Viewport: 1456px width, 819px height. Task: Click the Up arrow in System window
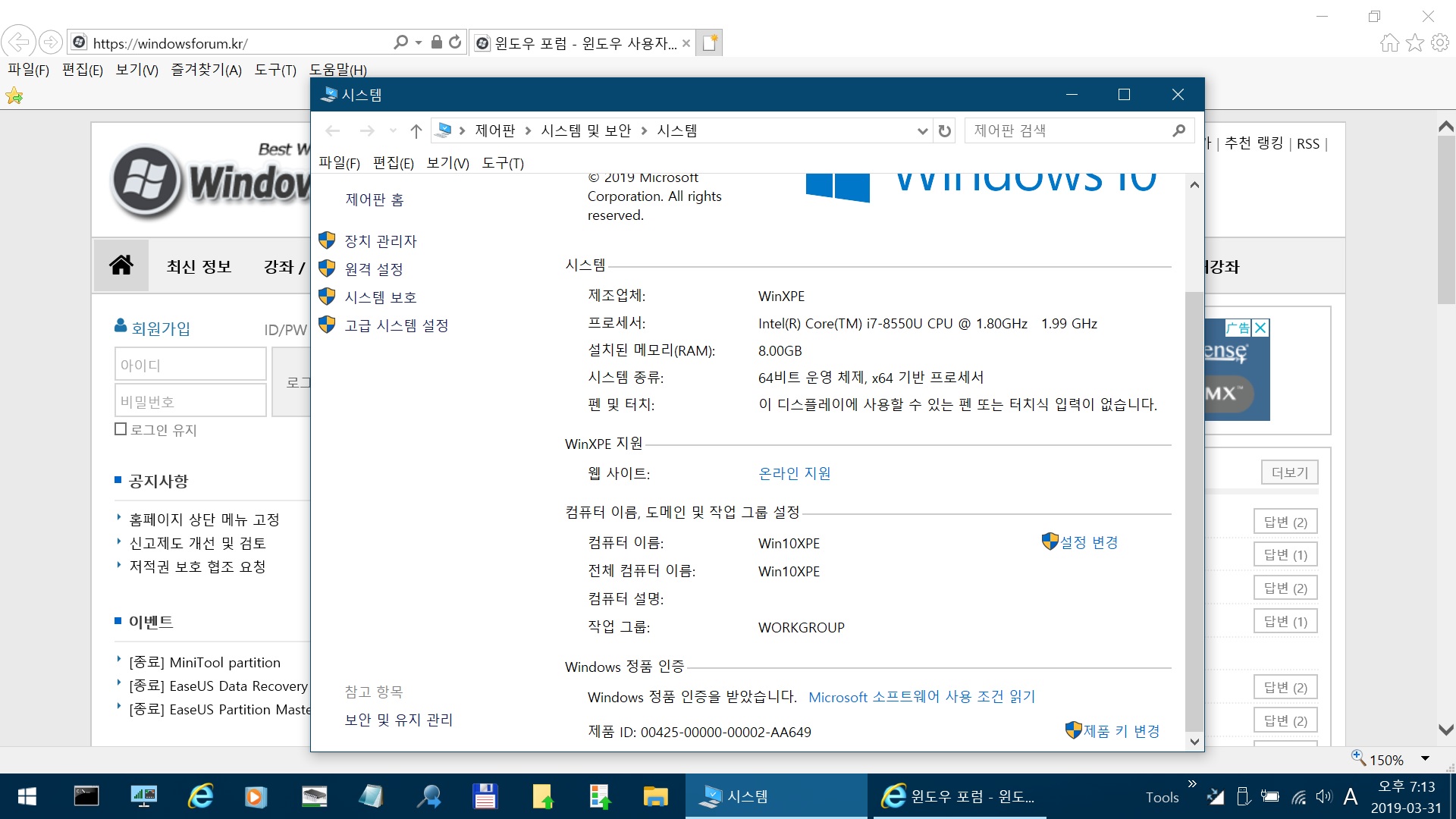point(416,131)
